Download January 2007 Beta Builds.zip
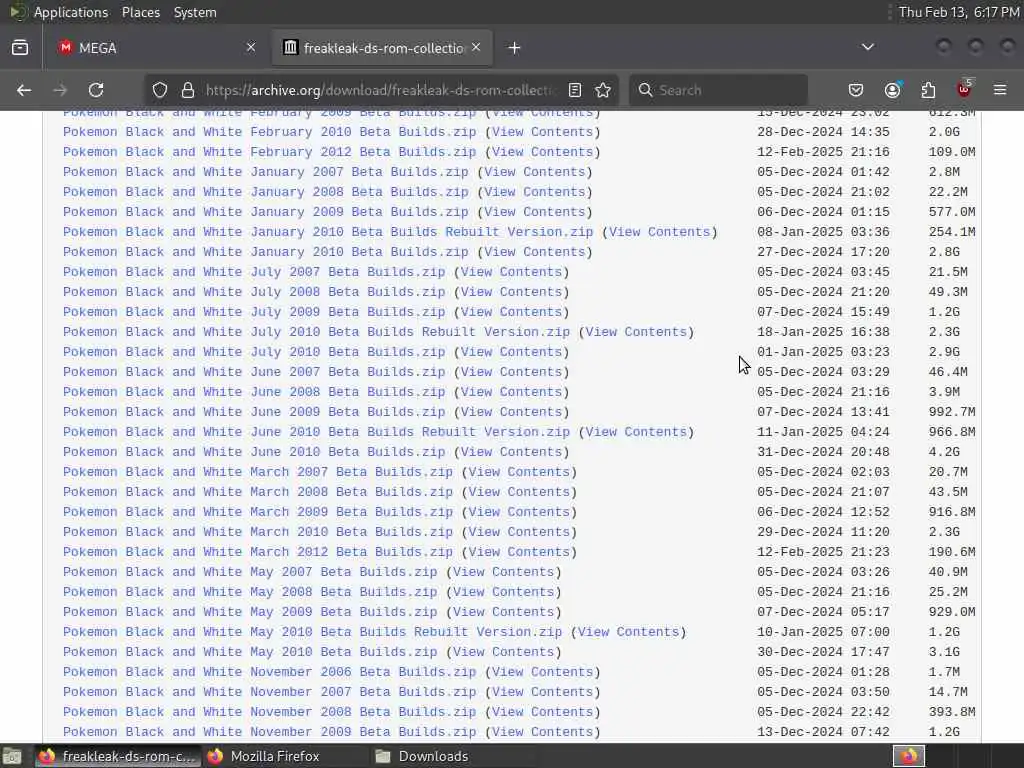Viewport: 1024px width, 768px height. click(266, 172)
